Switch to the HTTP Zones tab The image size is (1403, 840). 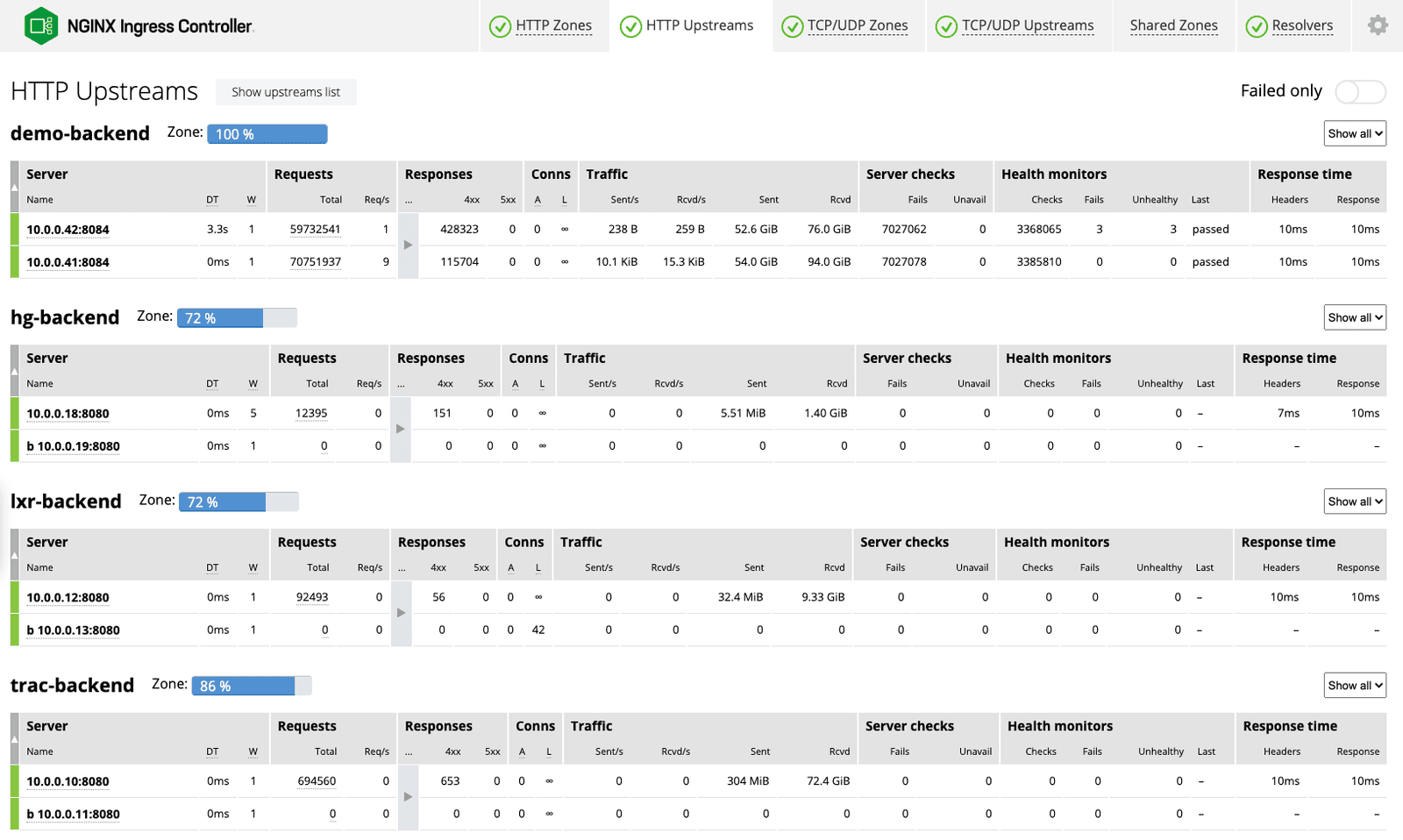point(553,25)
